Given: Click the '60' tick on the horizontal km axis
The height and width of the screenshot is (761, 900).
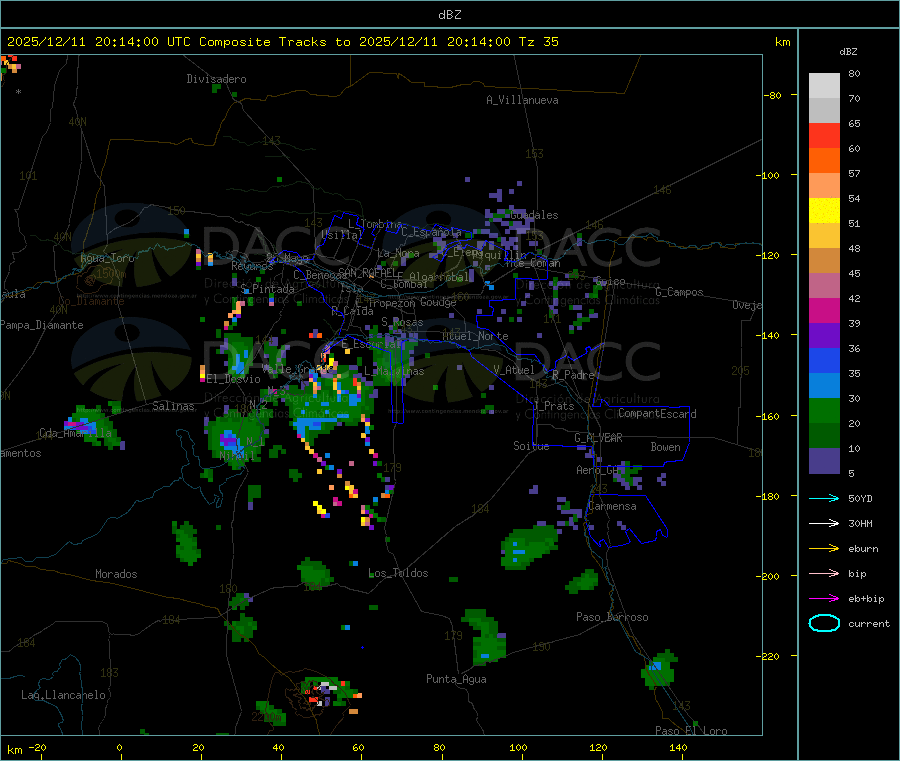Looking at the screenshot, I should point(358,748).
